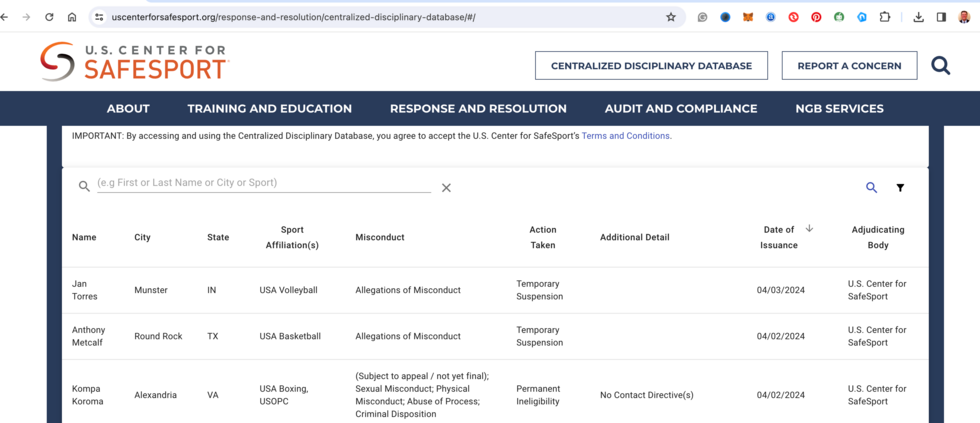Click Report a Concern button
Image resolution: width=980 pixels, height=423 pixels.
point(849,66)
